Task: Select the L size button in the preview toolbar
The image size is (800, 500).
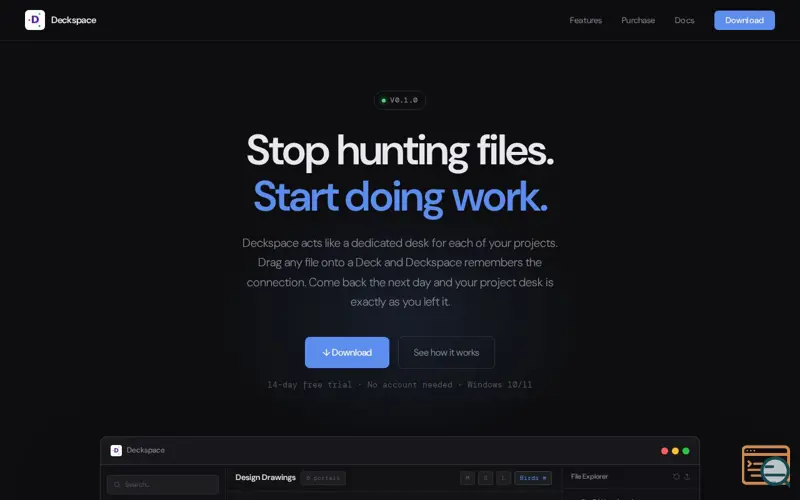Action: [x=503, y=478]
